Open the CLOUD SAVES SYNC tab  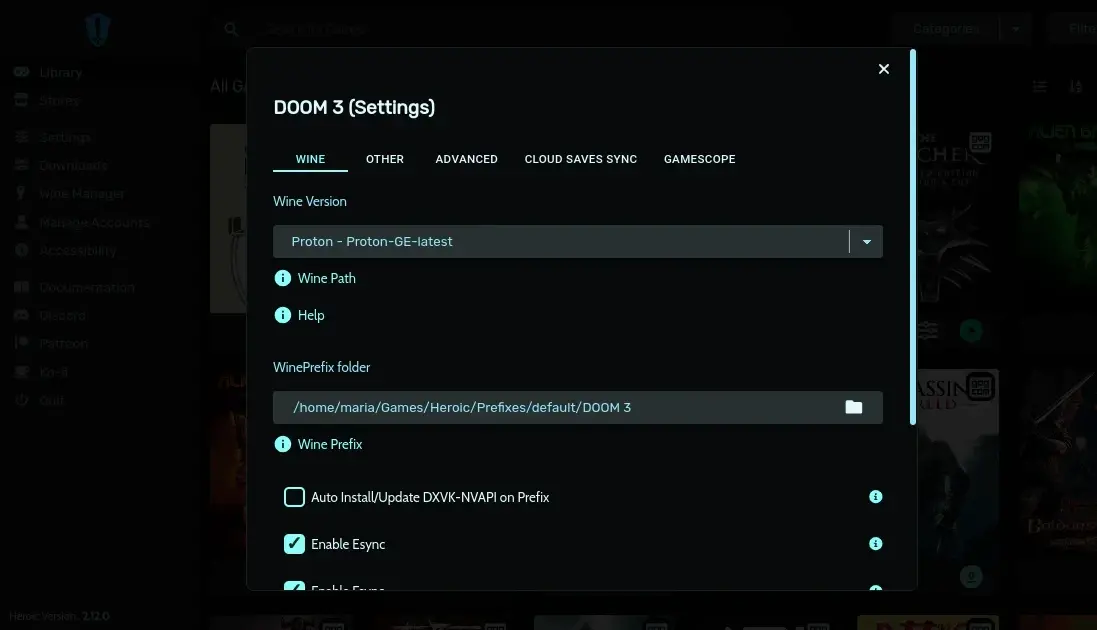581,159
